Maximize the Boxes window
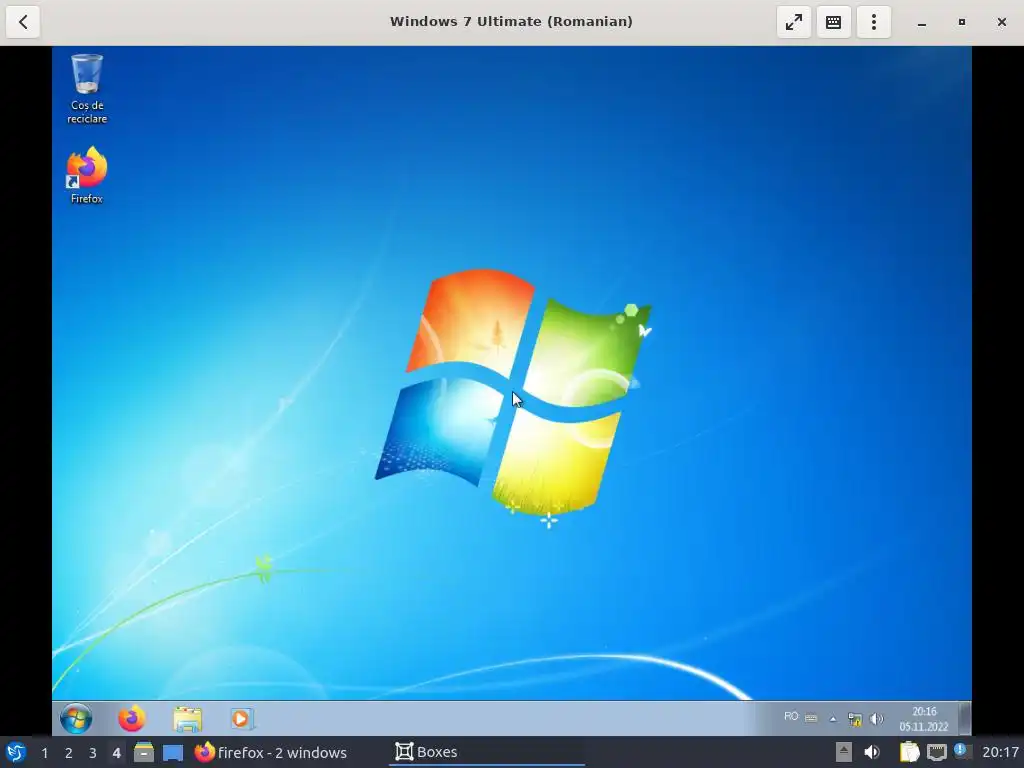 click(x=961, y=22)
